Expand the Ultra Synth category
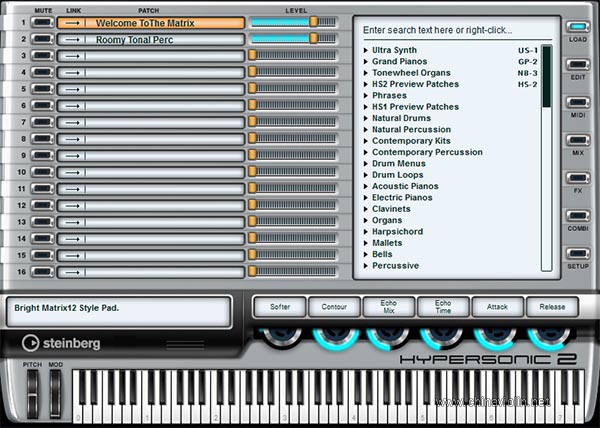Screen dimensions: 600x428 365,49
